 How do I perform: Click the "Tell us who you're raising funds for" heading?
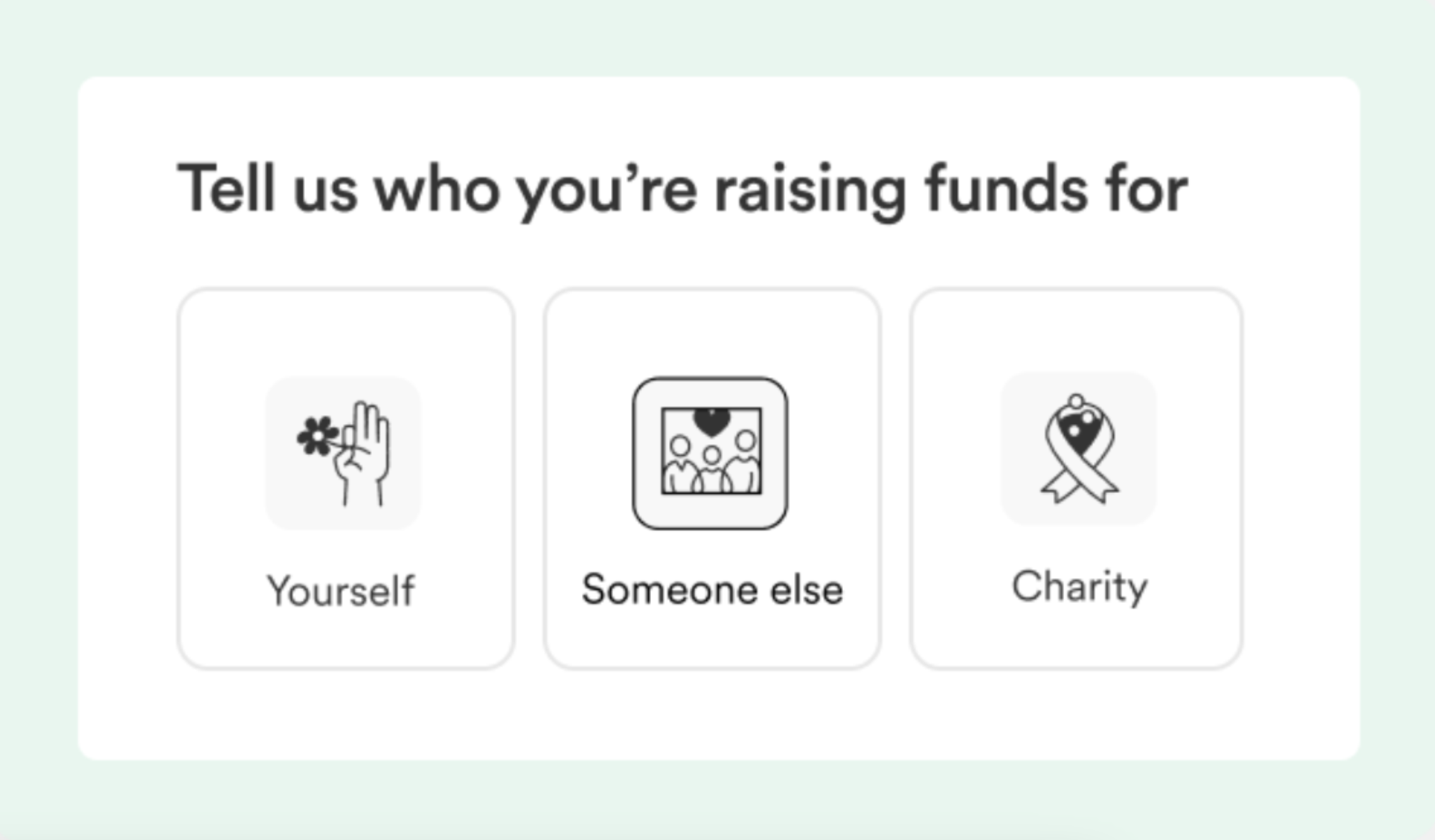[x=682, y=189]
